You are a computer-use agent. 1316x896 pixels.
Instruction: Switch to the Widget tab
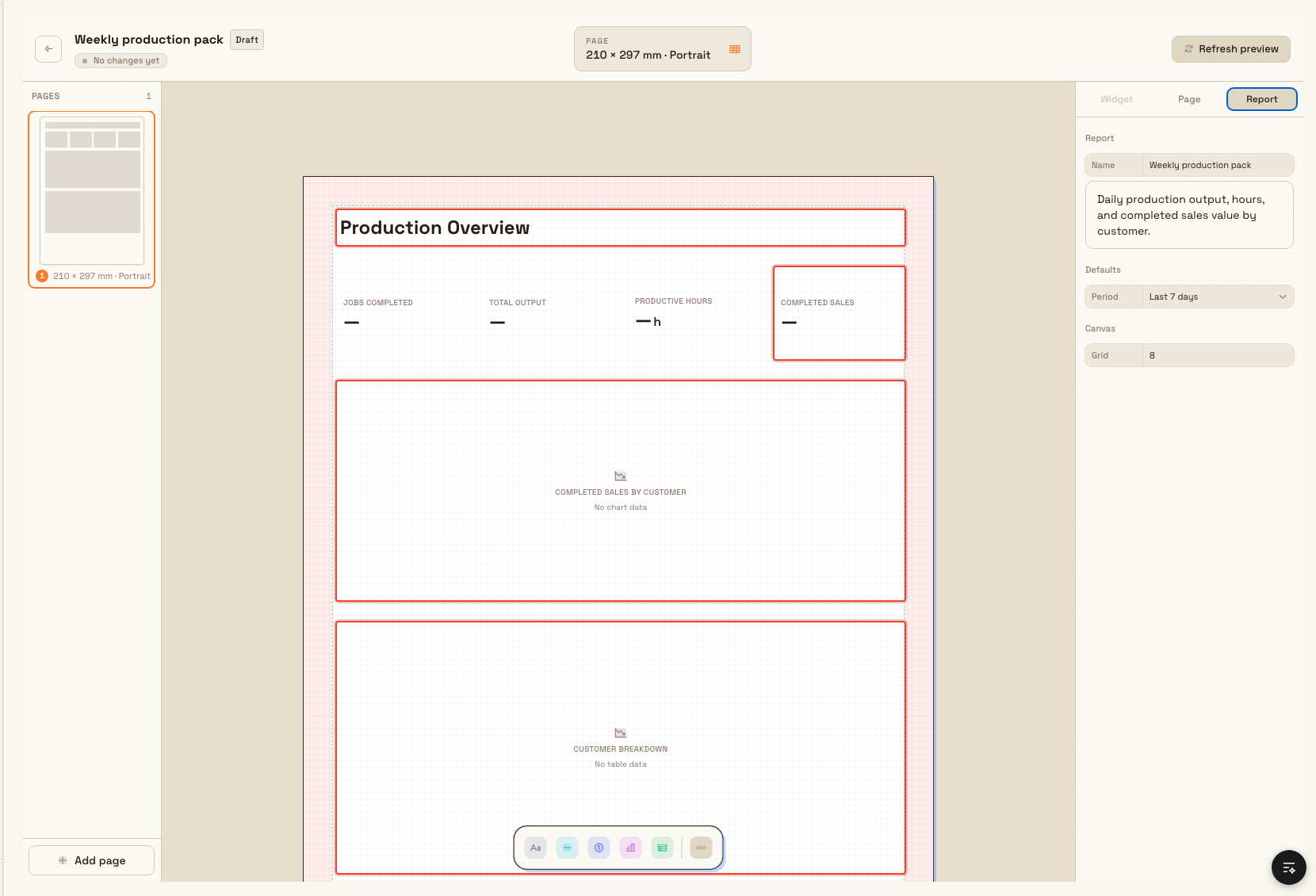1116,99
